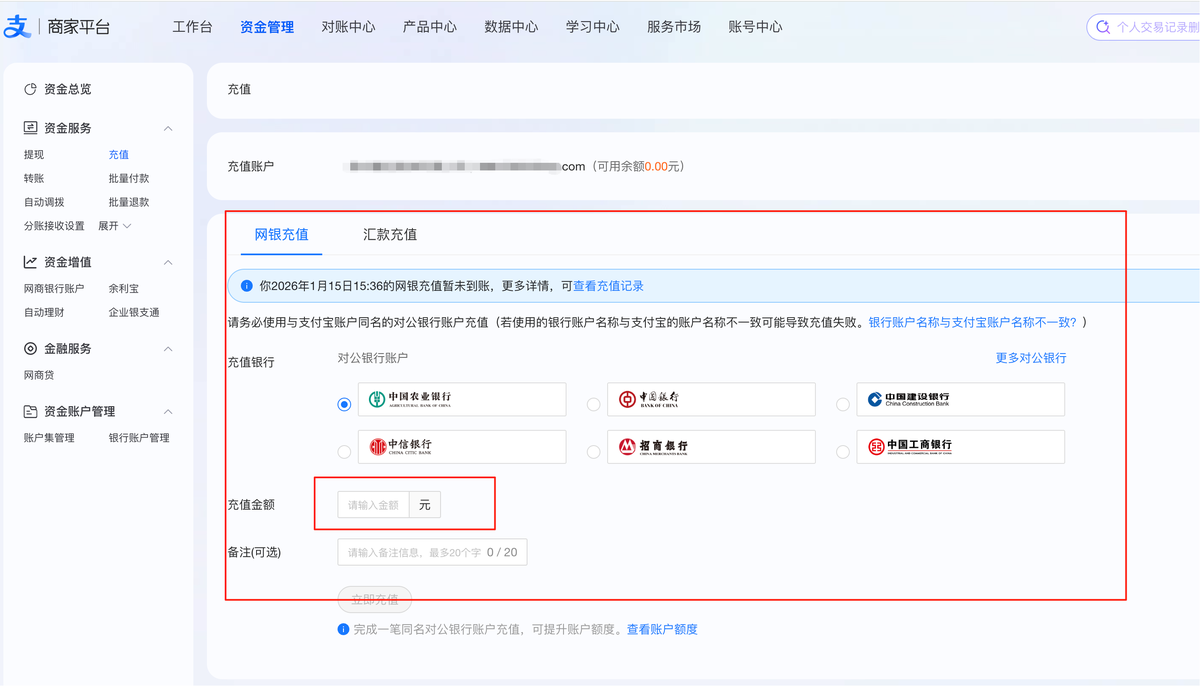Go to 自动理财 in sidebar
The height and width of the screenshot is (686, 1200).
pos(44,312)
